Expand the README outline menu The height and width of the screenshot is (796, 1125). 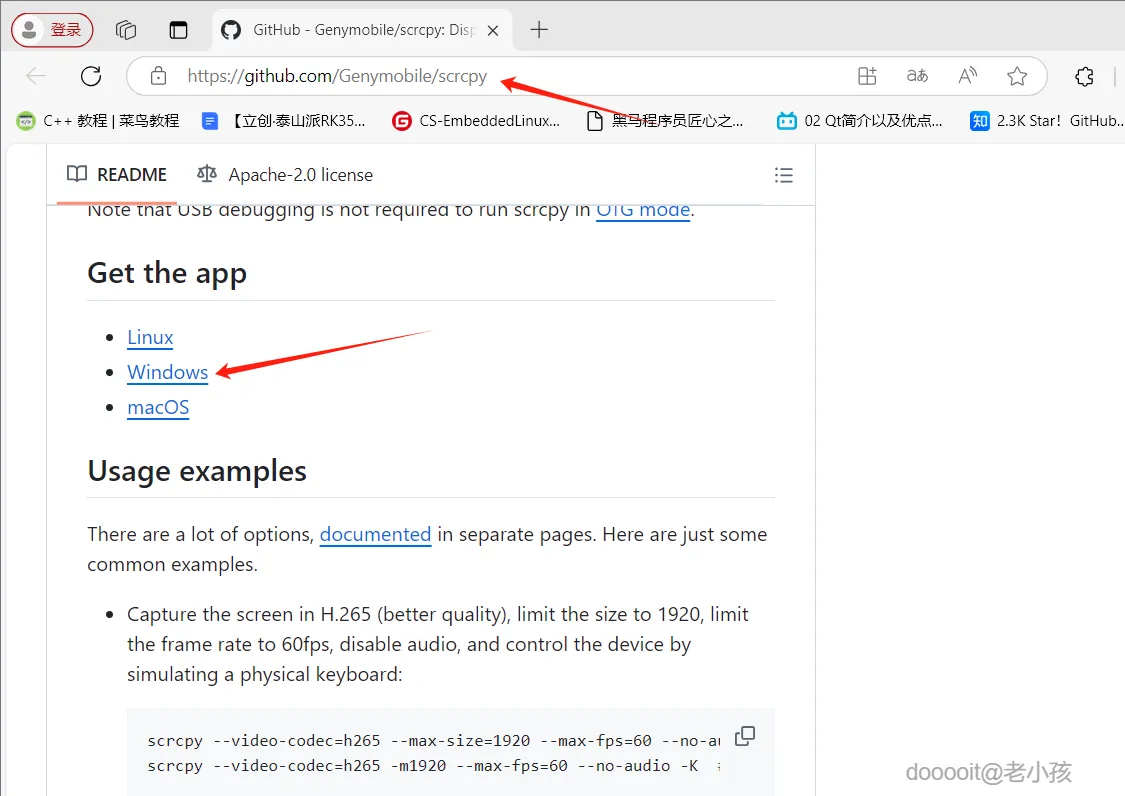click(x=783, y=175)
